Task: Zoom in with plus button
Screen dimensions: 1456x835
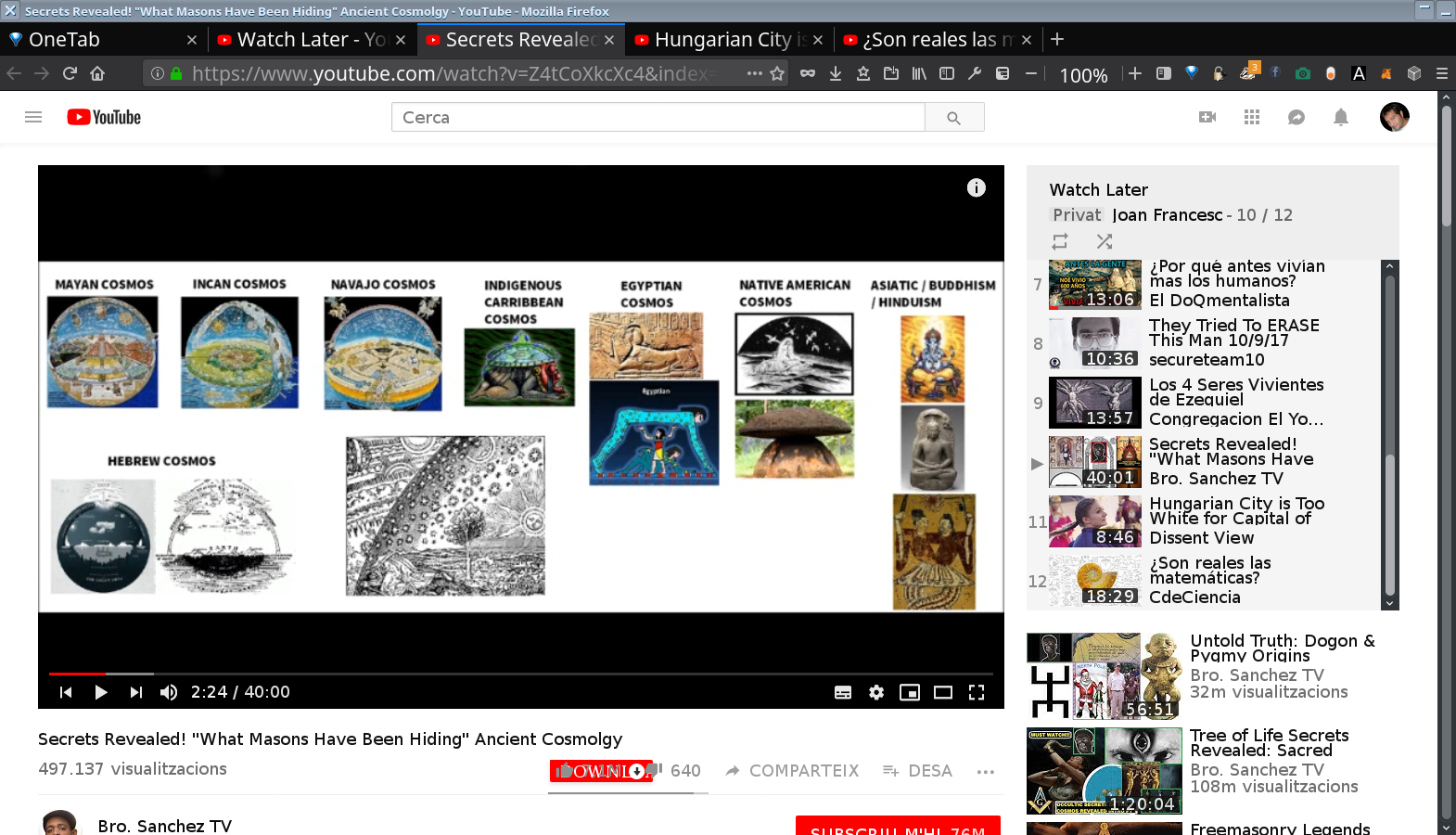Action: (1135, 73)
